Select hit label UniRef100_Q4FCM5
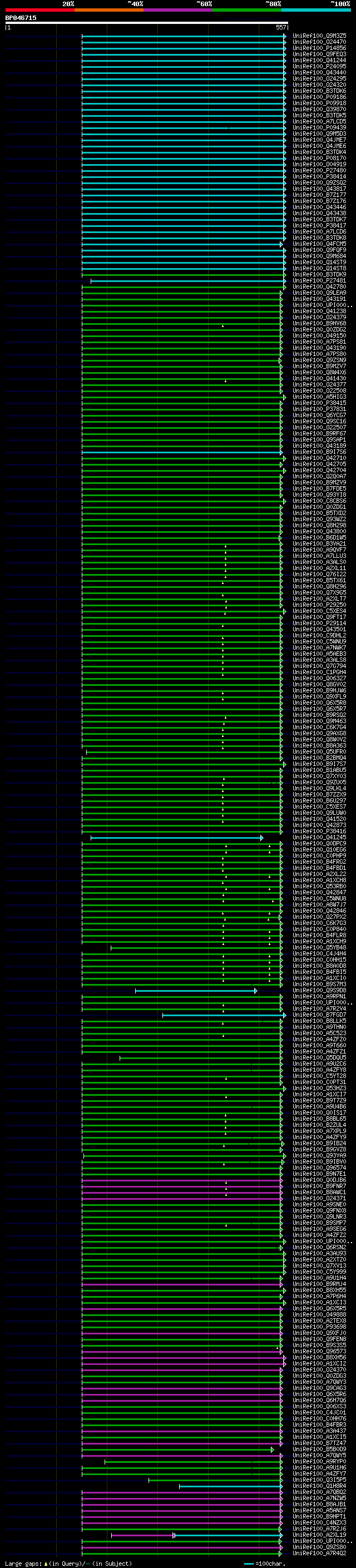 (x=319, y=244)
